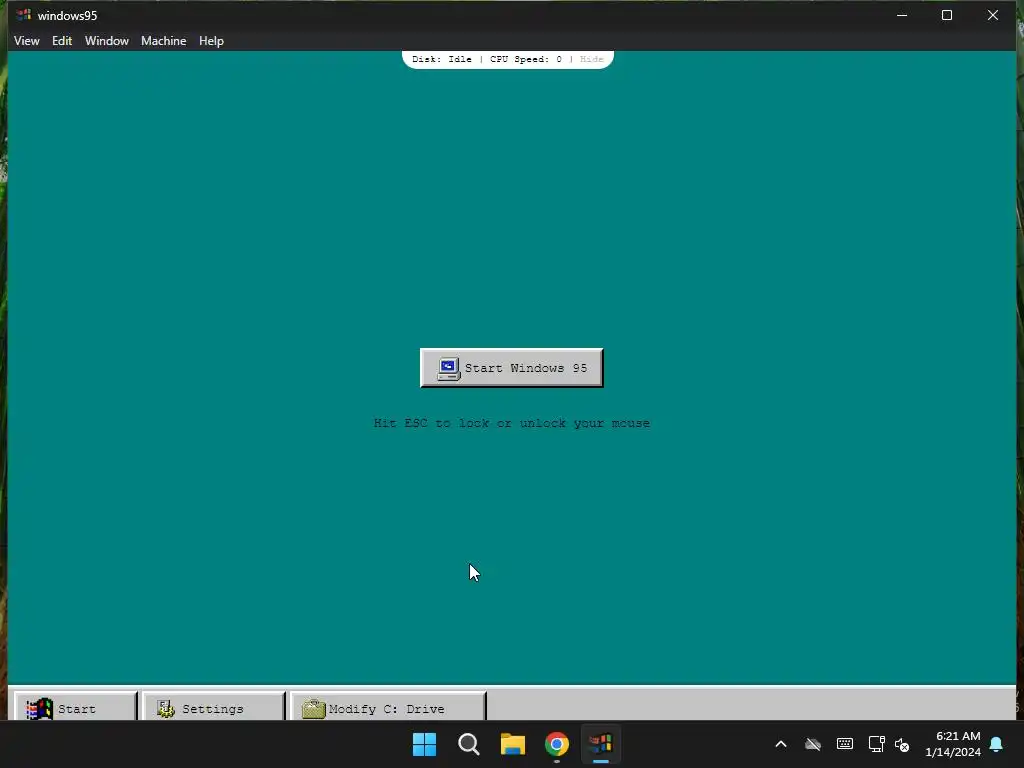Launch File Explorer from taskbar
The width and height of the screenshot is (1024, 768).
pos(513,744)
